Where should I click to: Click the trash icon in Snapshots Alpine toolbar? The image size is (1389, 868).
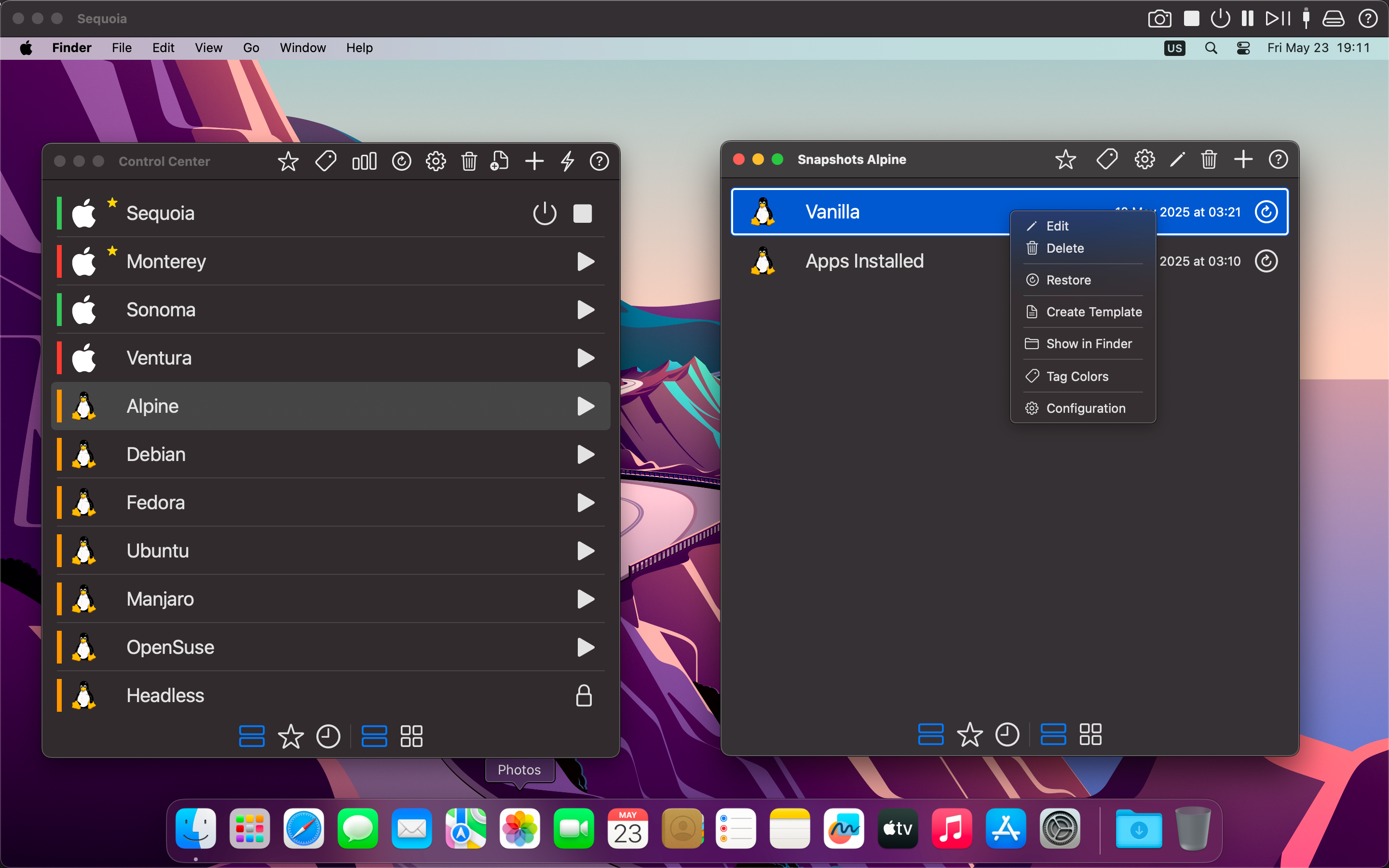coord(1209,160)
